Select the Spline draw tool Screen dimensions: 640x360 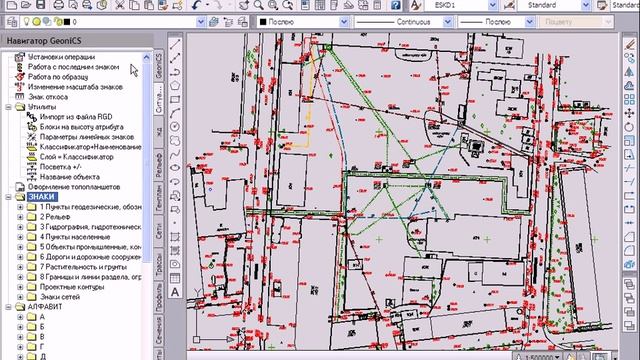coord(175,155)
